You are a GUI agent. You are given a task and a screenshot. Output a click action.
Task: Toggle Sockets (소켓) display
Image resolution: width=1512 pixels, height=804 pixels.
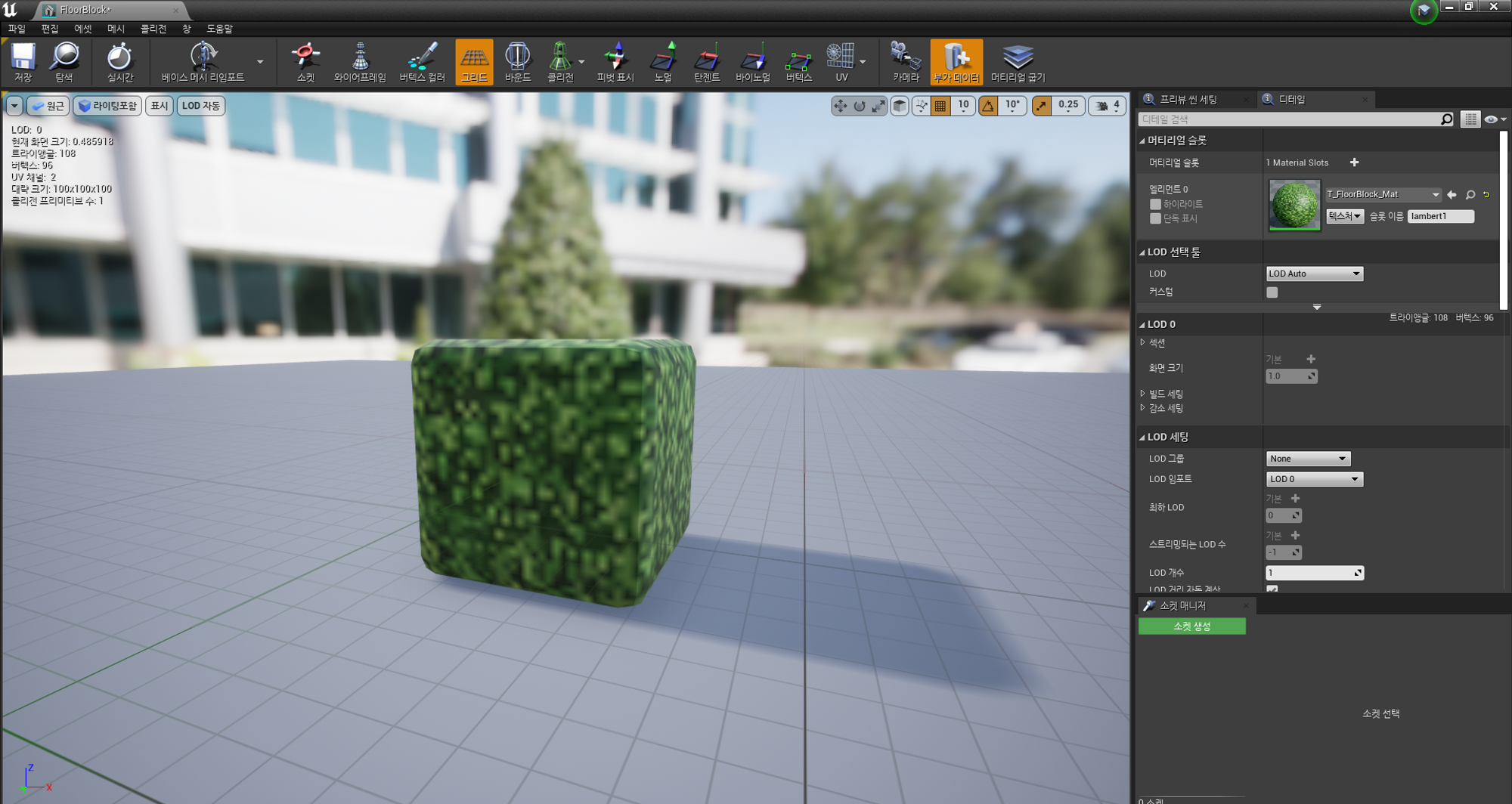305,62
